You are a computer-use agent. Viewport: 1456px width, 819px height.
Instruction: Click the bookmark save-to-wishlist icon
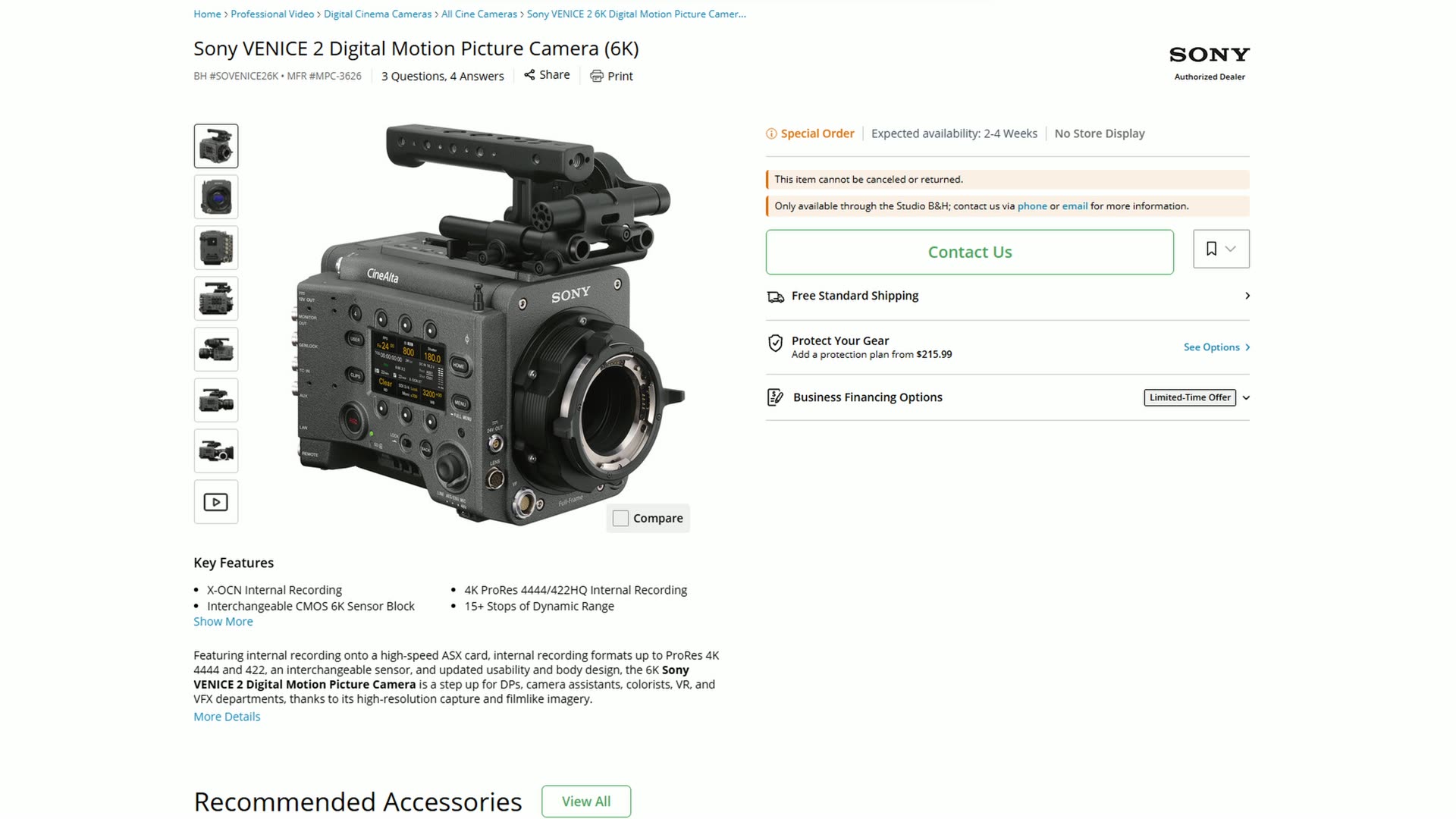(x=1211, y=249)
